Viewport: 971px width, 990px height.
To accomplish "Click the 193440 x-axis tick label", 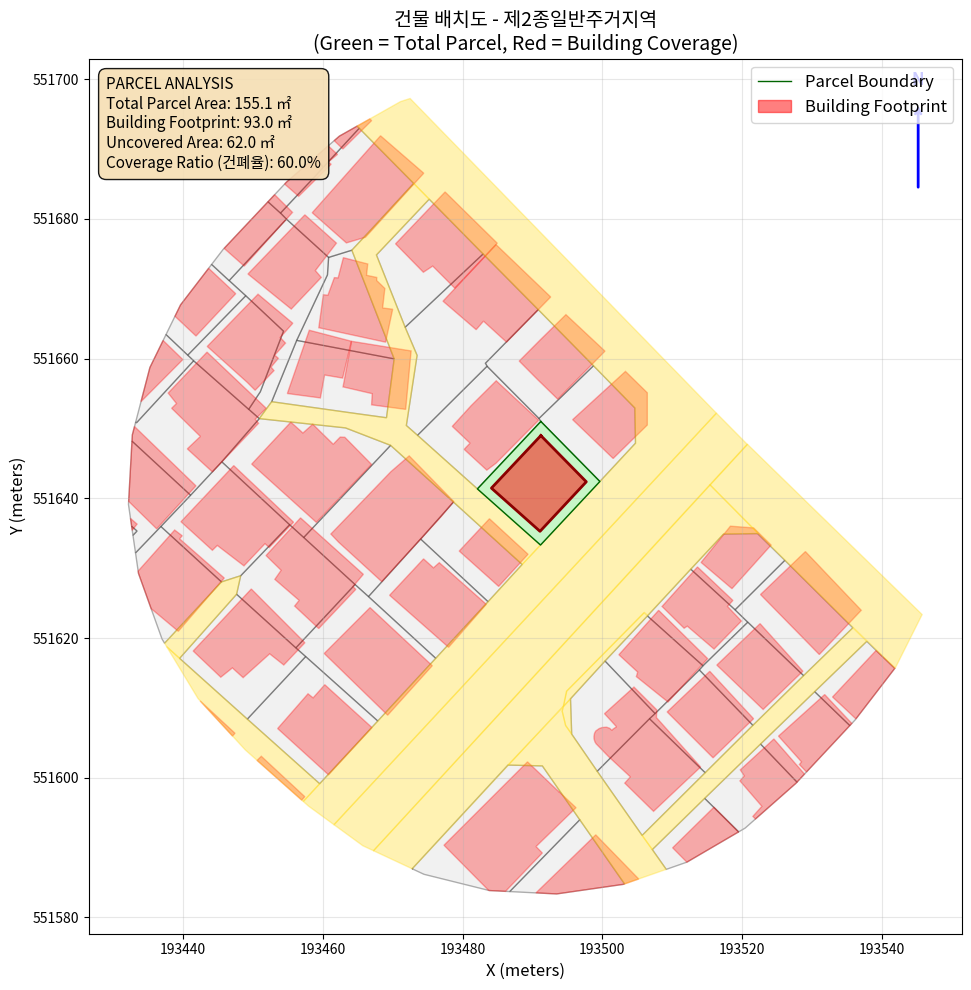I will click(183, 947).
